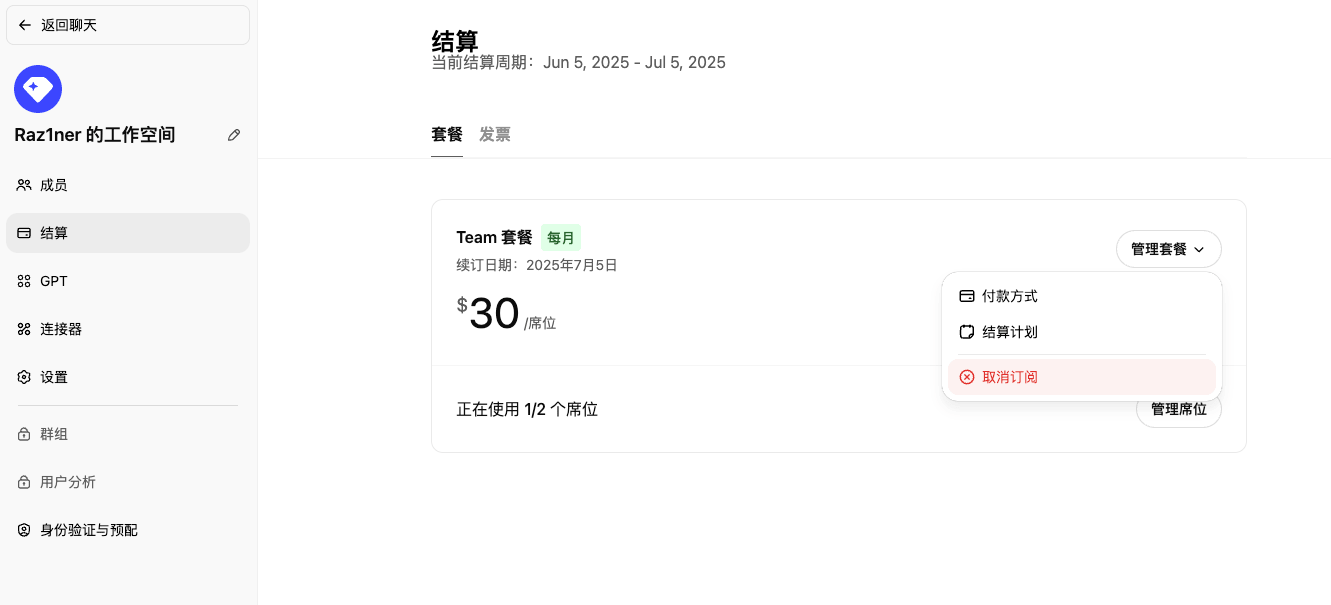The width and height of the screenshot is (1331, 605).
Task: Click the lock icon next to 用户分析
Action: coord(24,482)
